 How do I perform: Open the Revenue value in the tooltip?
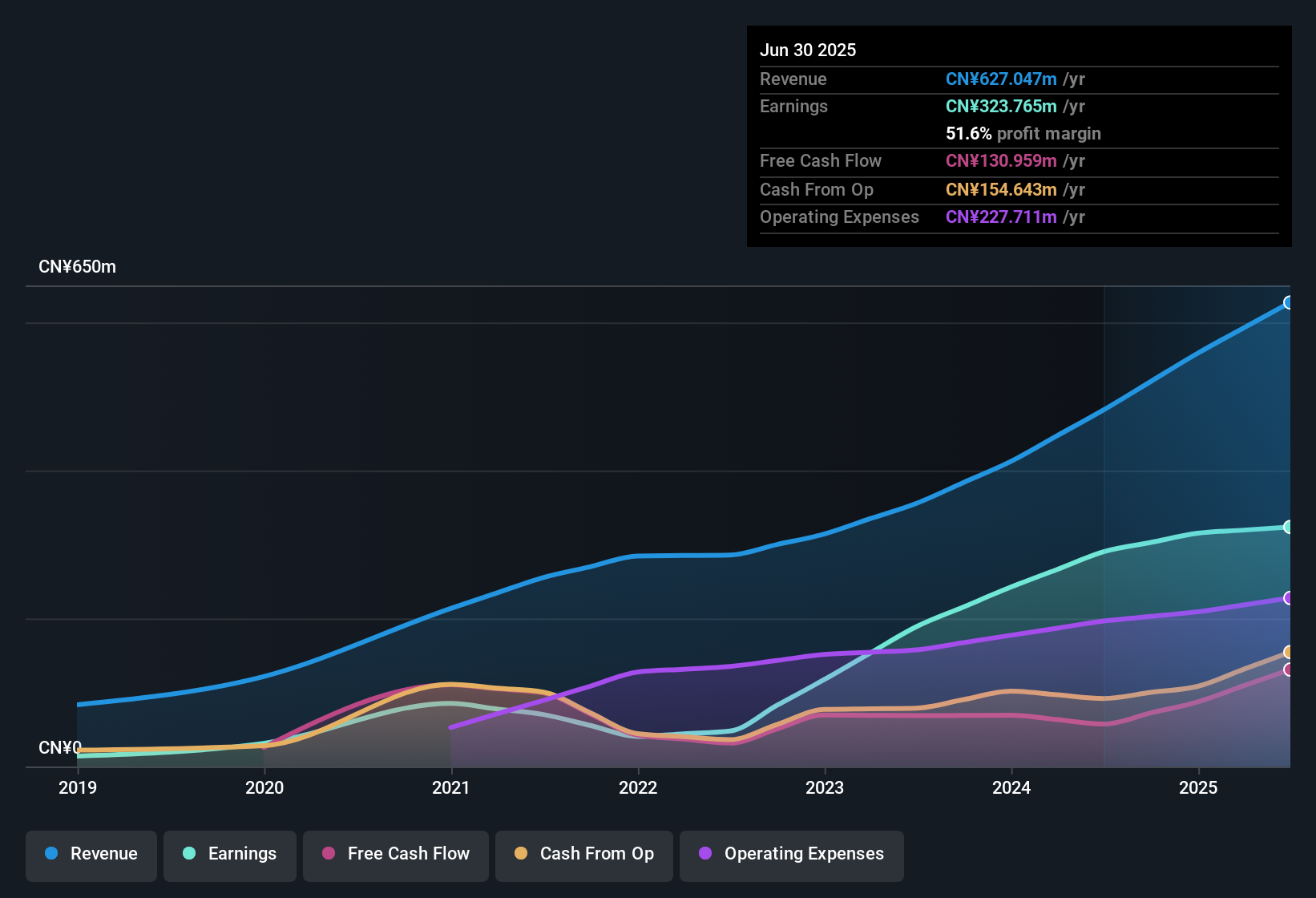point(1000,79)
